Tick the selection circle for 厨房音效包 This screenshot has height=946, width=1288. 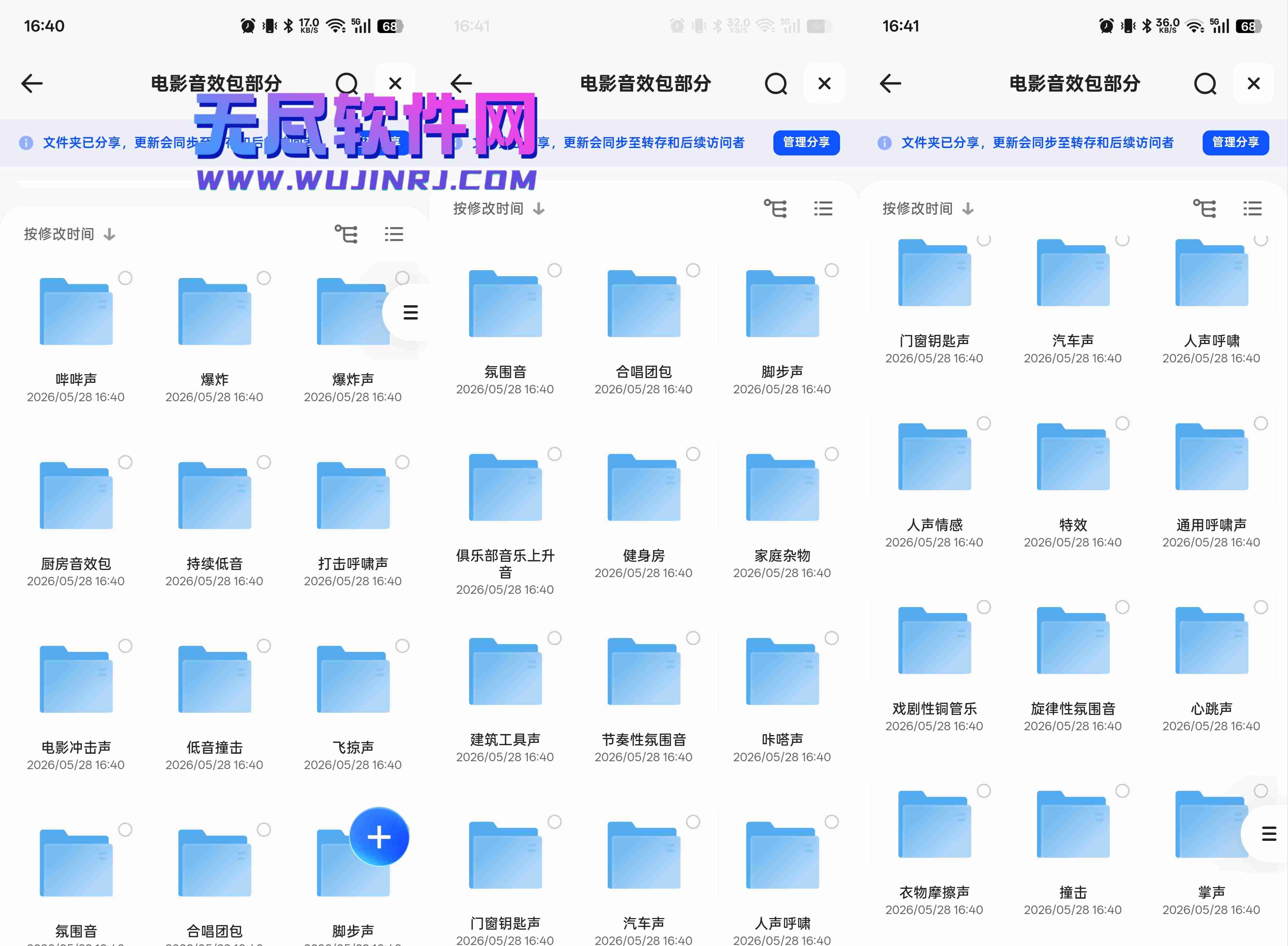tap(125, 462)
